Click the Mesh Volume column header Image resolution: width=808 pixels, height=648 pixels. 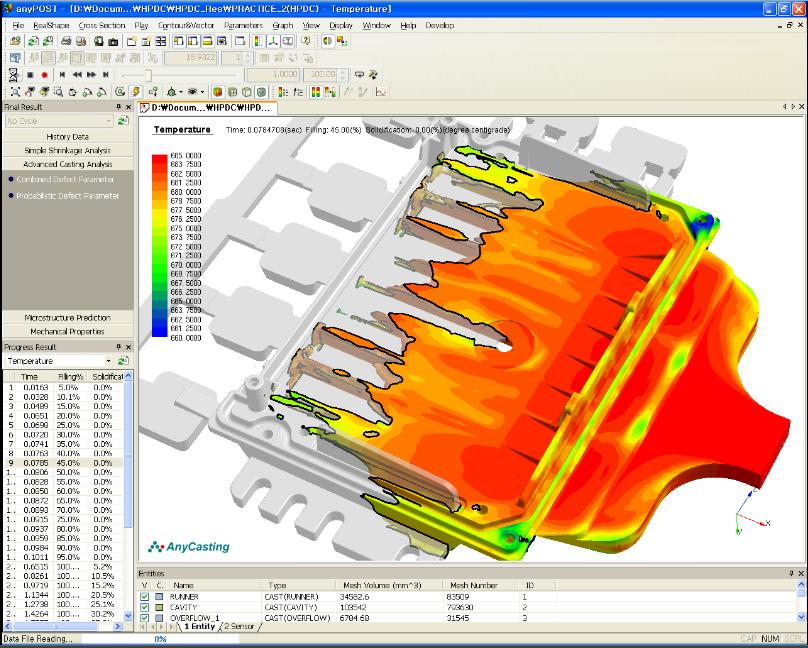(390, 585)
